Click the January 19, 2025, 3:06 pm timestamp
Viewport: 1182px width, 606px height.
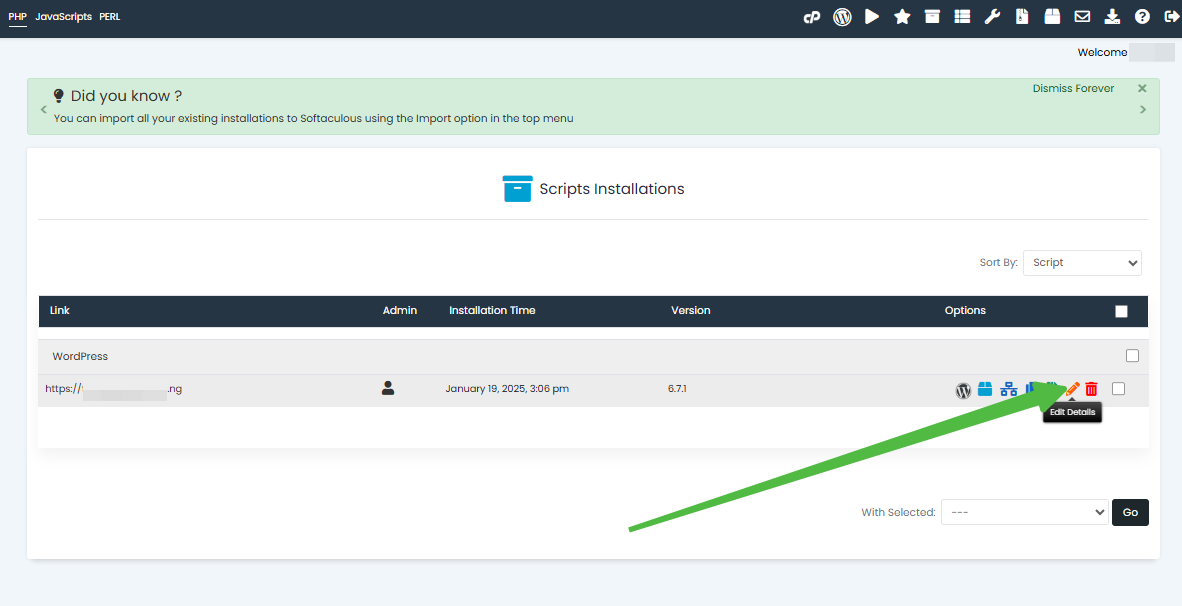[507, 389]
